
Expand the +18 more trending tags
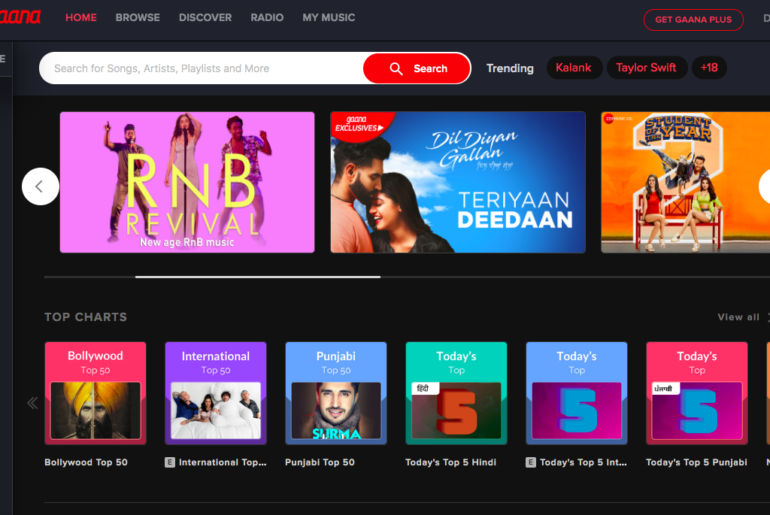click(709, 68)
